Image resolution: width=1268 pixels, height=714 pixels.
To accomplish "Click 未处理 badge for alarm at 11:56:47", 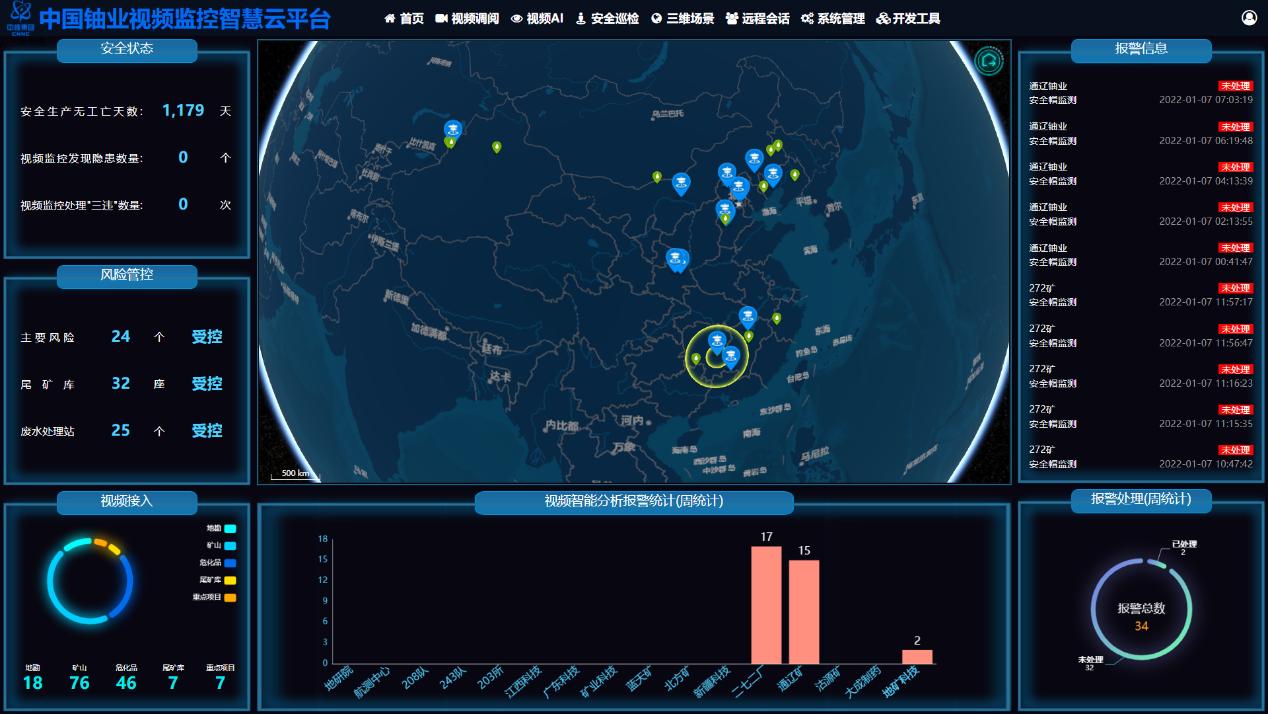I will coord(1235,329).
